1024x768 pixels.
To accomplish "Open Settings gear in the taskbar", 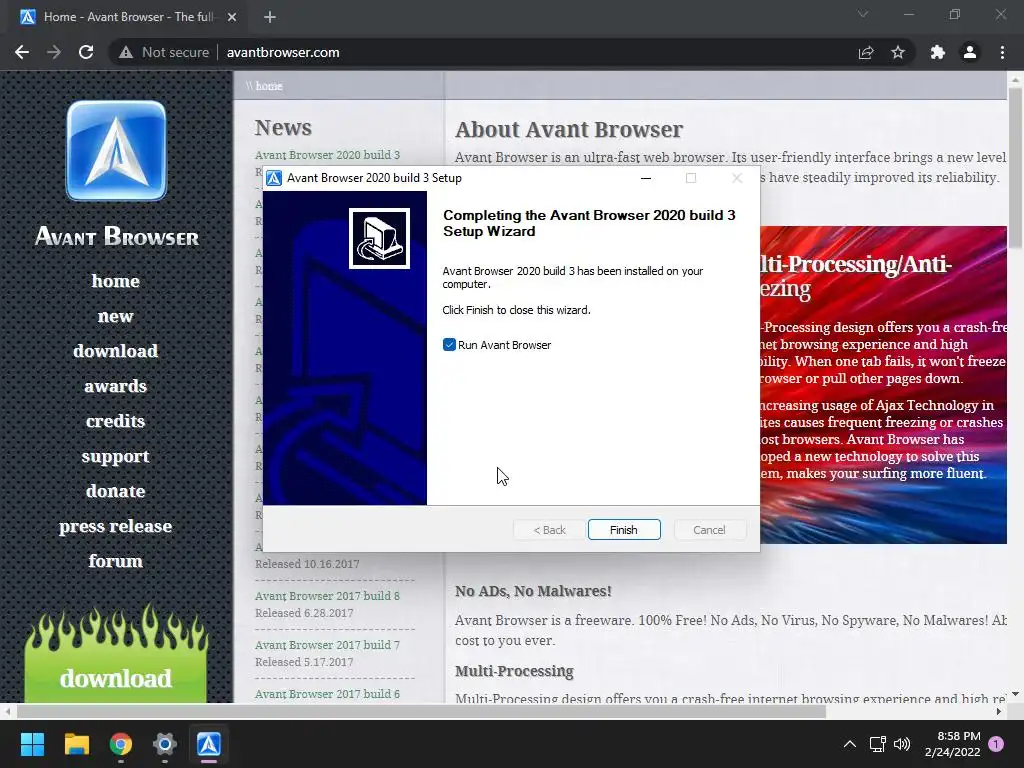I will point(165,744).
